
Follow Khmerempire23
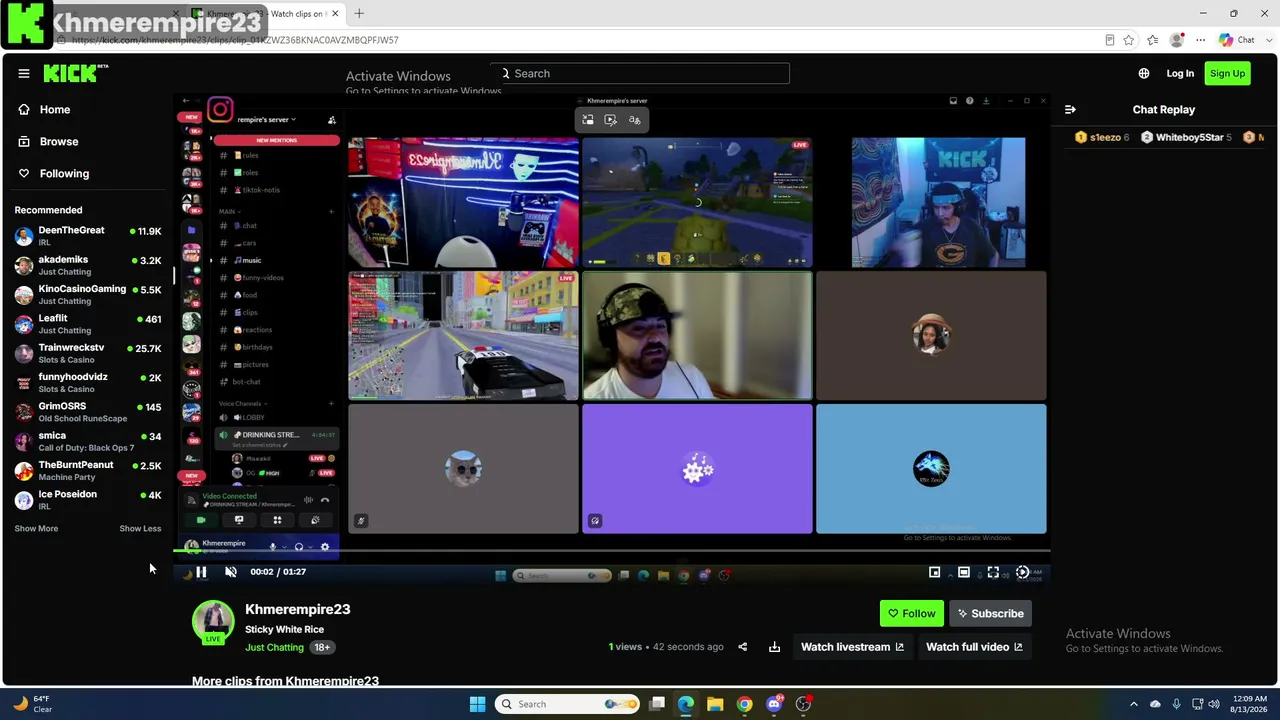click(911, 613)
